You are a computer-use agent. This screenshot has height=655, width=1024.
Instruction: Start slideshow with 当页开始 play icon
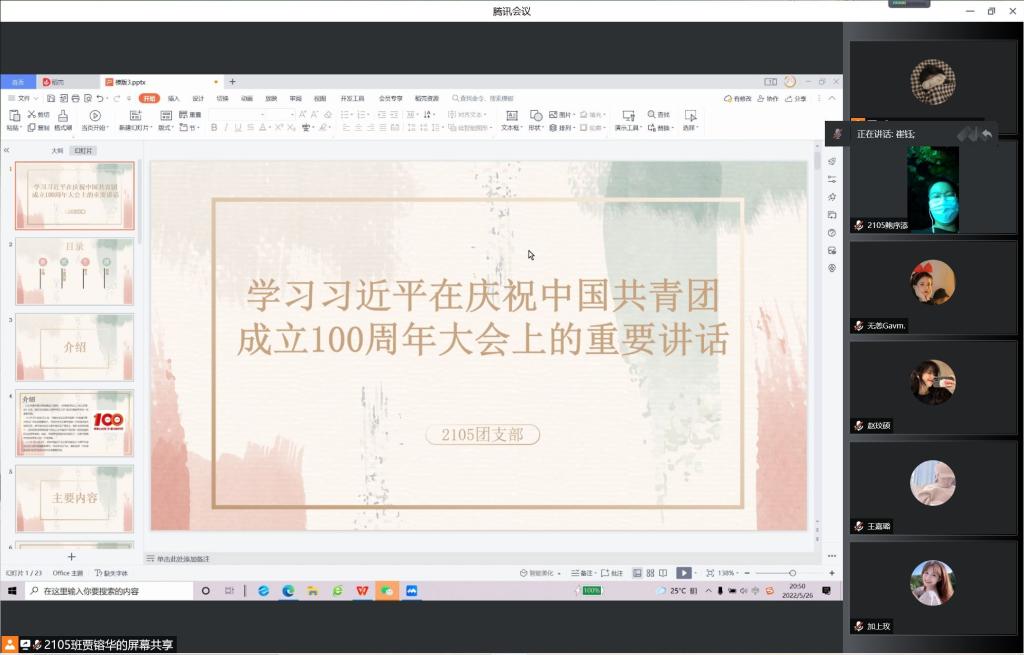point(95,116)
